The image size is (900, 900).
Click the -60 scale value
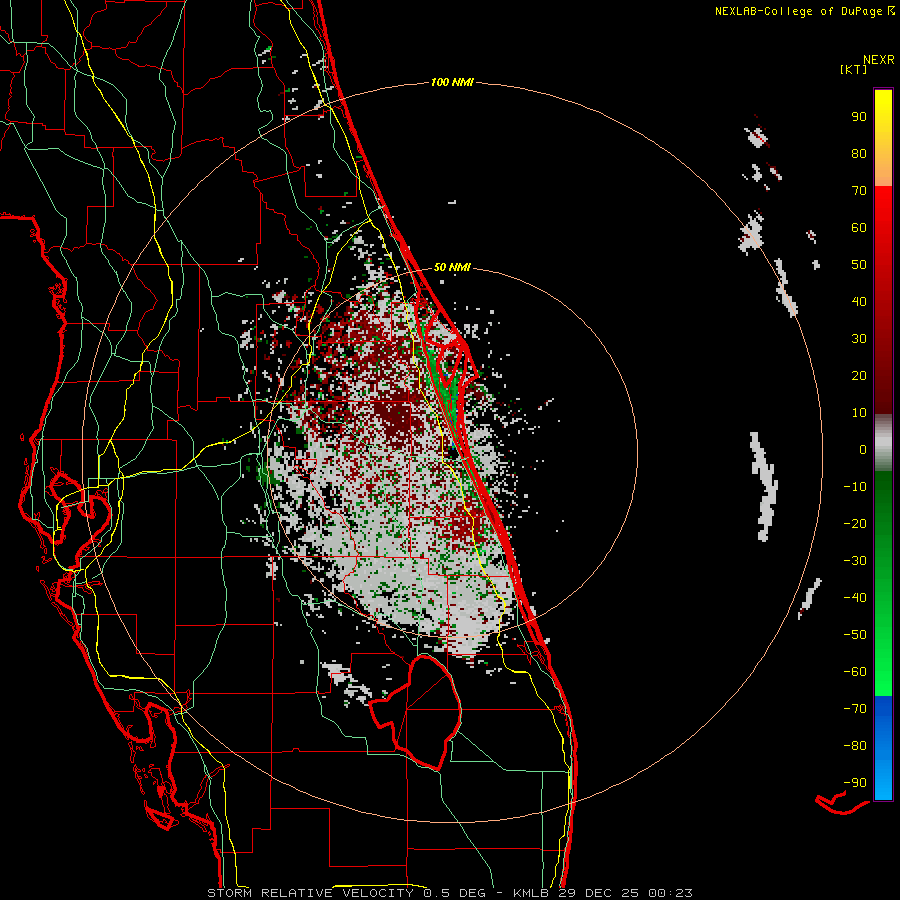click(x=855, y=672)
